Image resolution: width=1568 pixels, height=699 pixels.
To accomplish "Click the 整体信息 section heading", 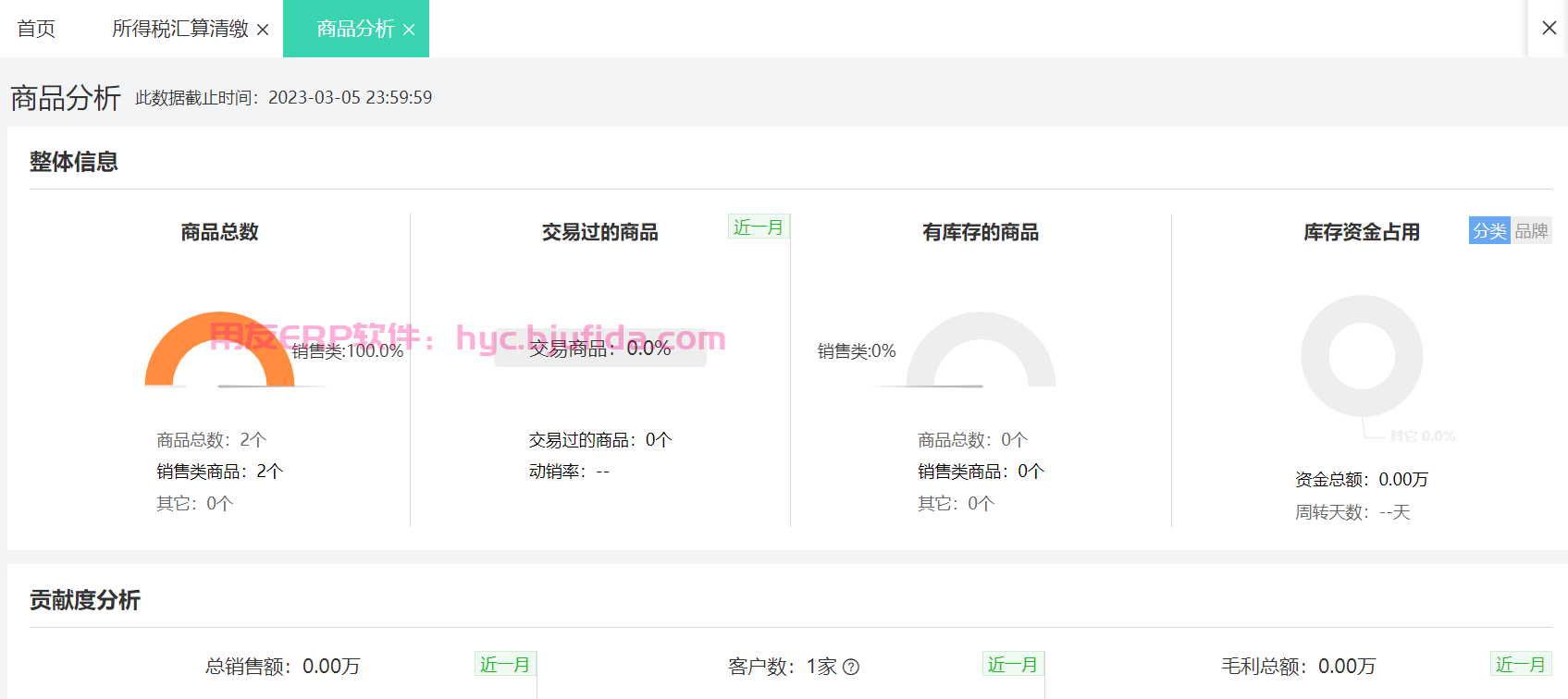I will 74,162.
